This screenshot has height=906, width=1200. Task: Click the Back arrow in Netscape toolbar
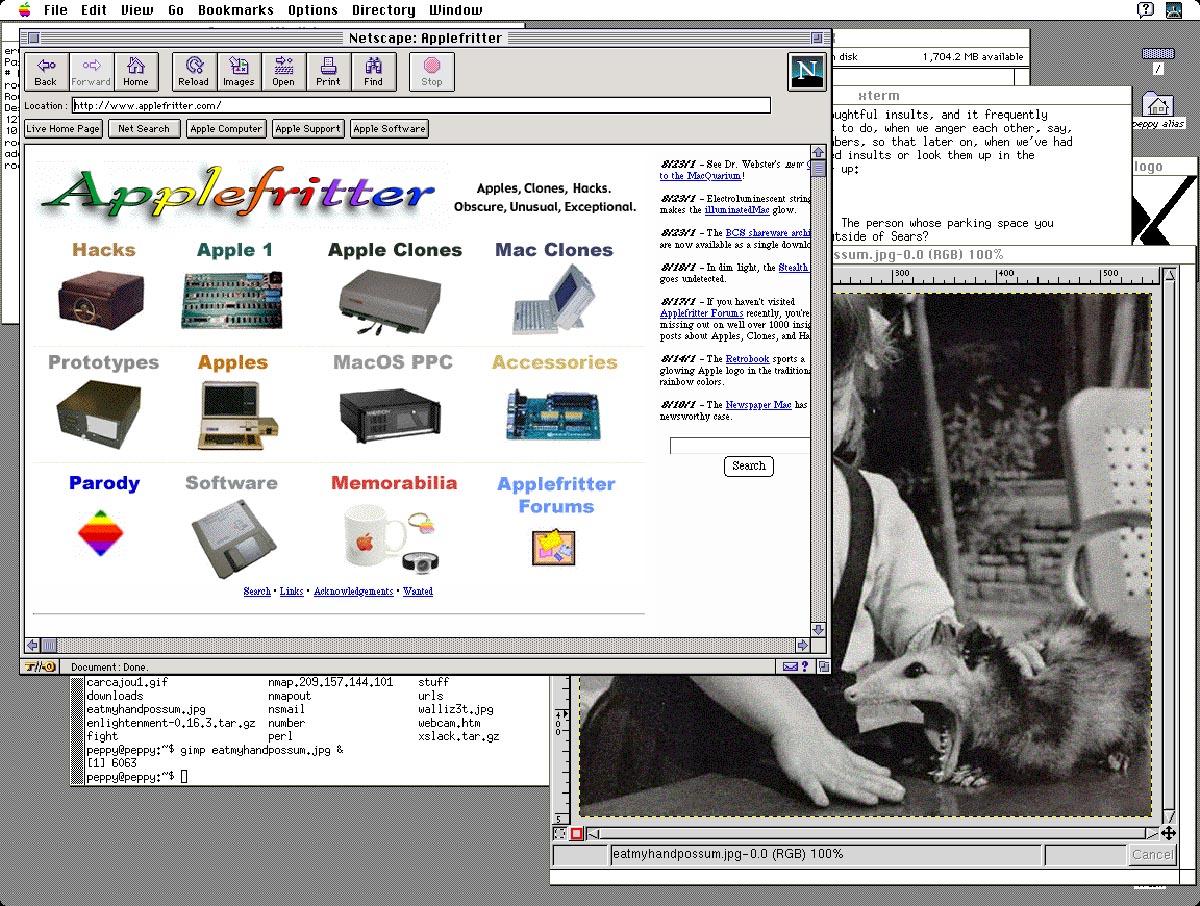(46, 72)
